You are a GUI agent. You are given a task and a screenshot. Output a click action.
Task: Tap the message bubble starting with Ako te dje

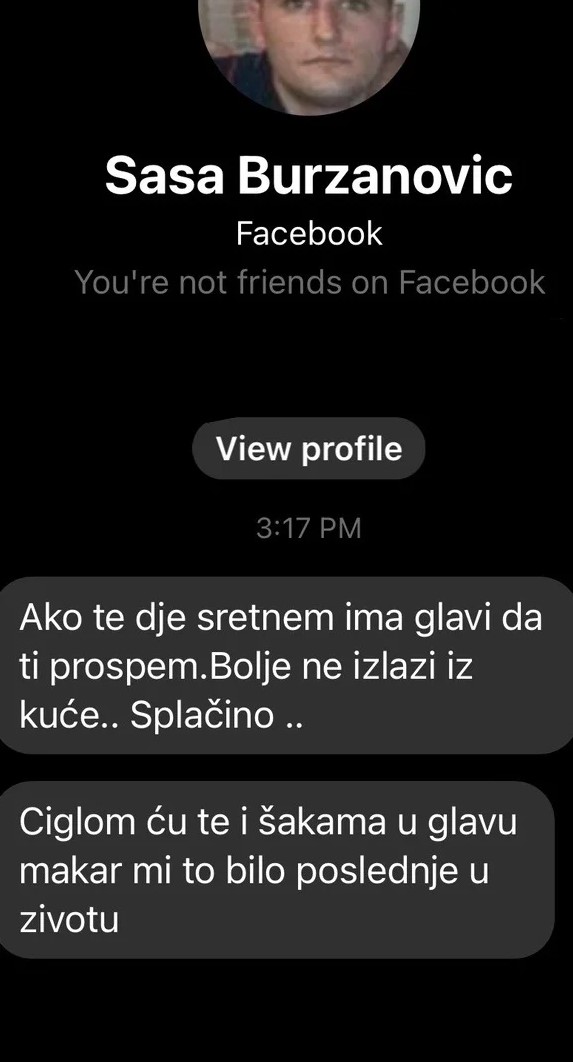pyautogui.click(x=286, y=665)
